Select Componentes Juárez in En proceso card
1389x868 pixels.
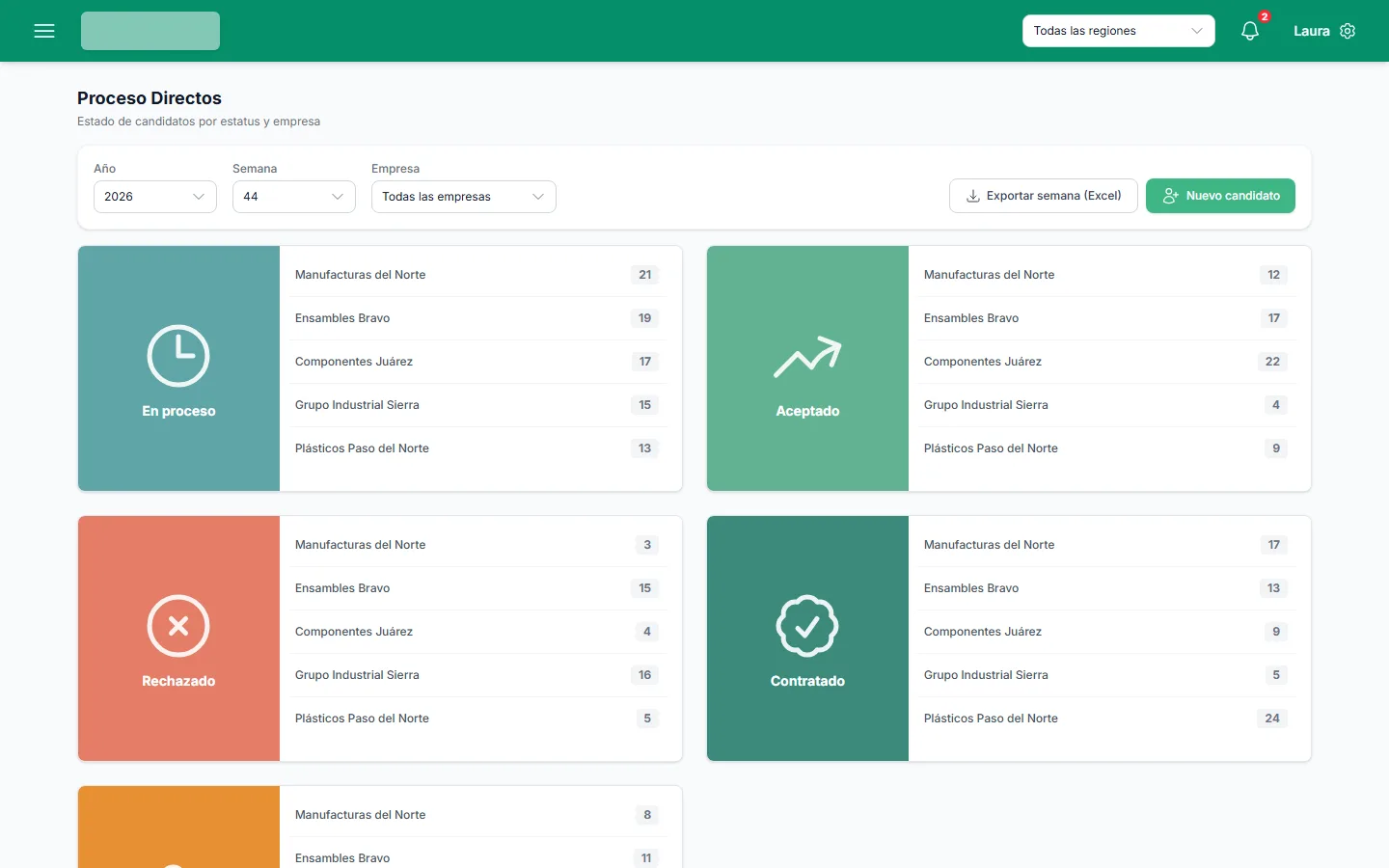coord(479,362)
